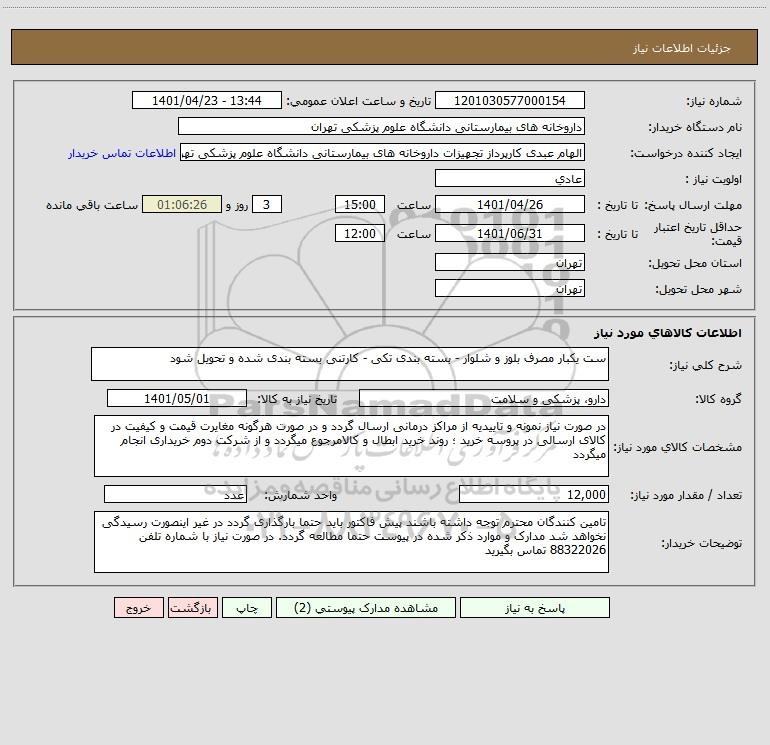The image size is (770, 745).
Task: Click the remaining time countdown 01:06:26
Action: click(x=182, y=204)
